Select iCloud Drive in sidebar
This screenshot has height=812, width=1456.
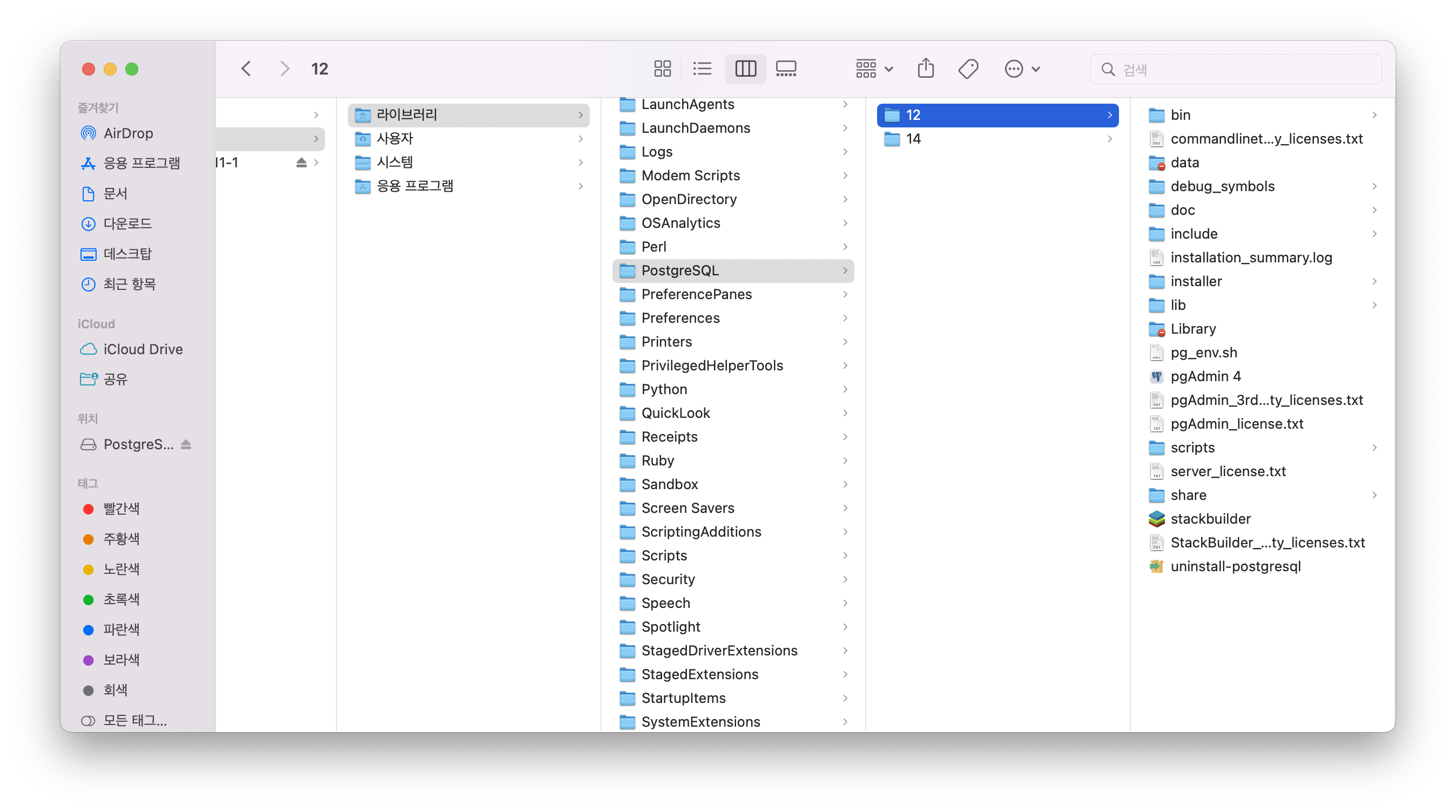pyautogui.click(x=143, y=349)
